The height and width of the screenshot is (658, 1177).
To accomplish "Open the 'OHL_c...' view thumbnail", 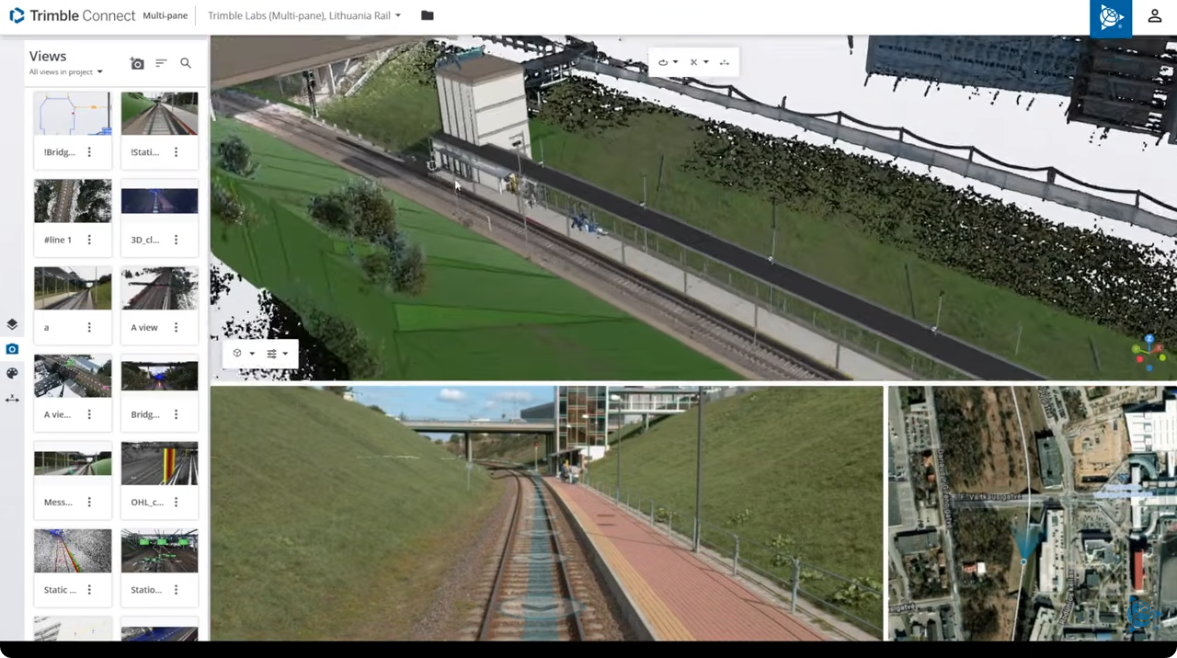I will click(x=159, y=464).
